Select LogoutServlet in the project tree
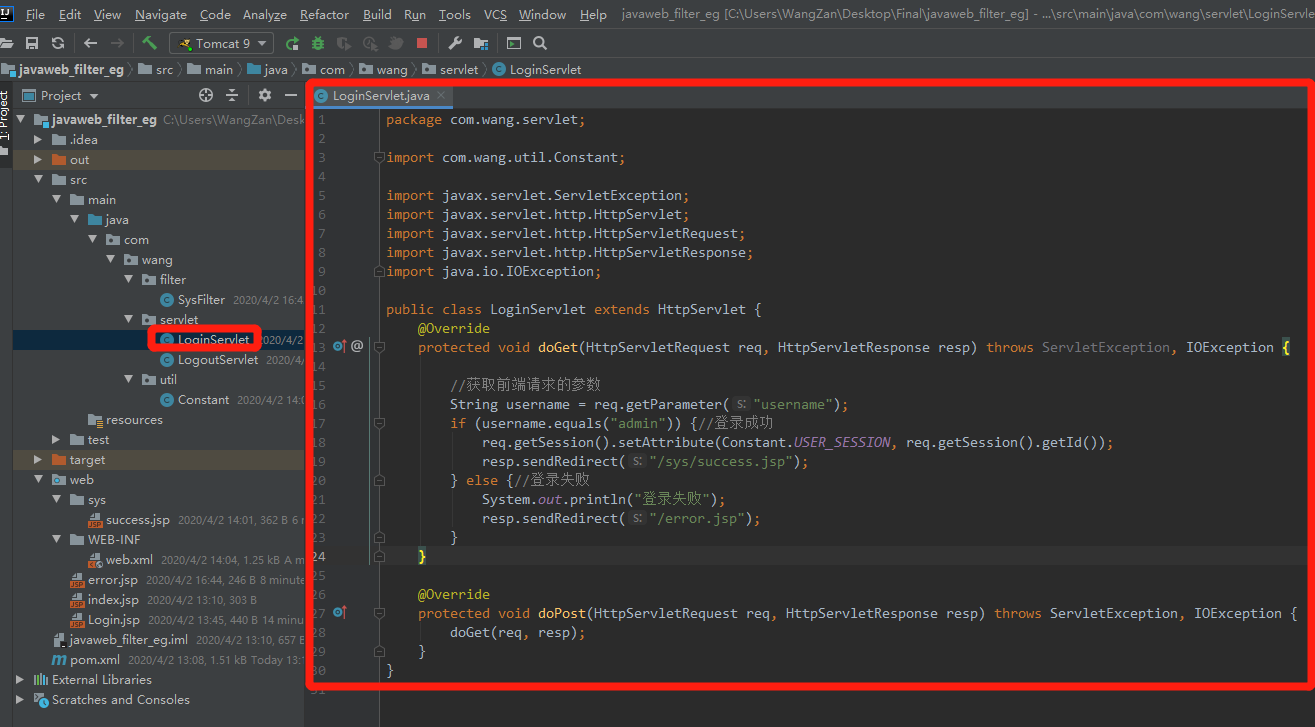The height and width of the screenshot is (727, 1315). (x=218, y=359)
